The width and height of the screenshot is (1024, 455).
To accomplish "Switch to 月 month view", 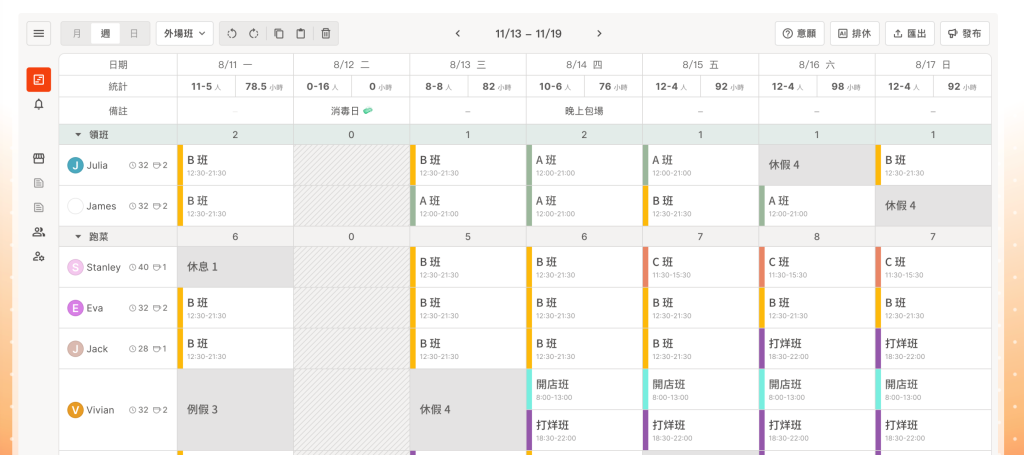I will point(77,33).
